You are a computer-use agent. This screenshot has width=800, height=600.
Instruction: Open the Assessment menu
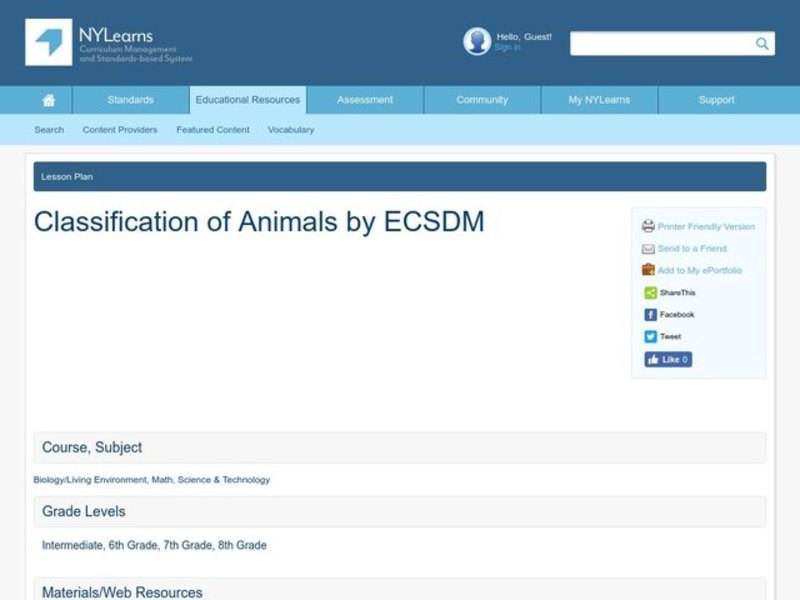pyautogui.click(x=364, y=100)
